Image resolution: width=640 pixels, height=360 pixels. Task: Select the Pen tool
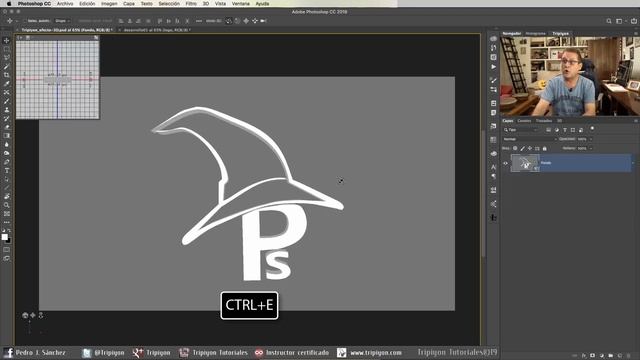(x=7, y=162)
